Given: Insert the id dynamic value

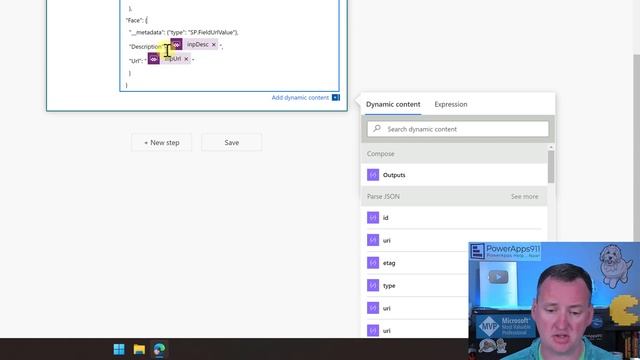Looking at the screenshot, I should [454, 218].
